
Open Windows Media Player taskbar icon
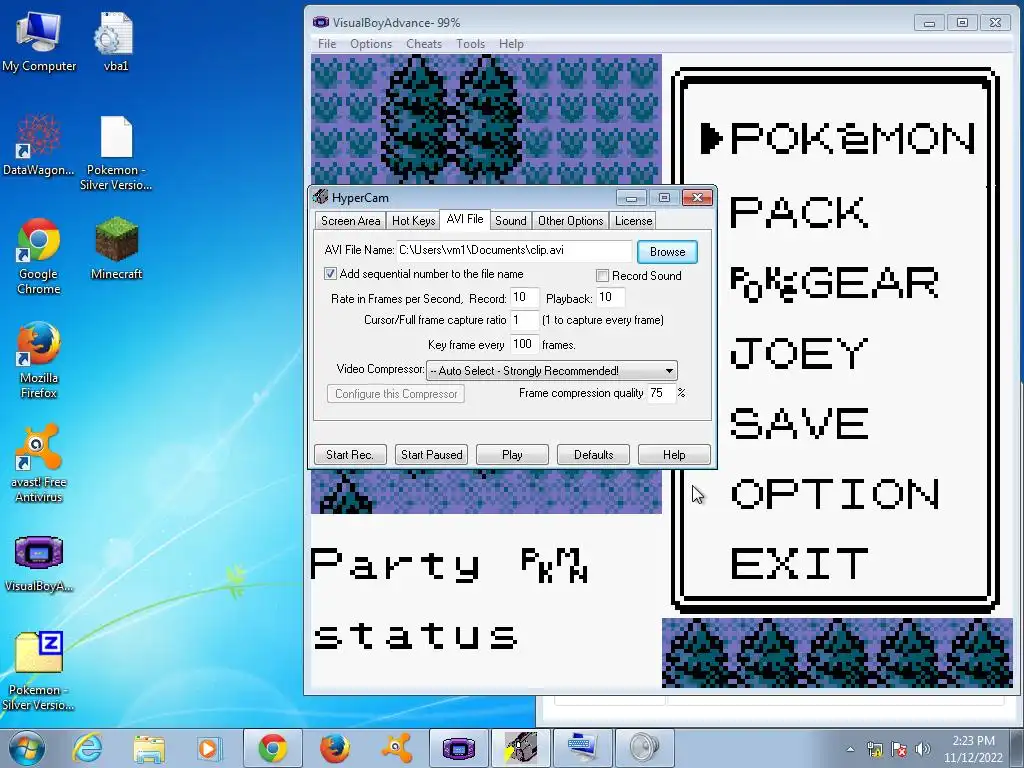pos(210,748)
